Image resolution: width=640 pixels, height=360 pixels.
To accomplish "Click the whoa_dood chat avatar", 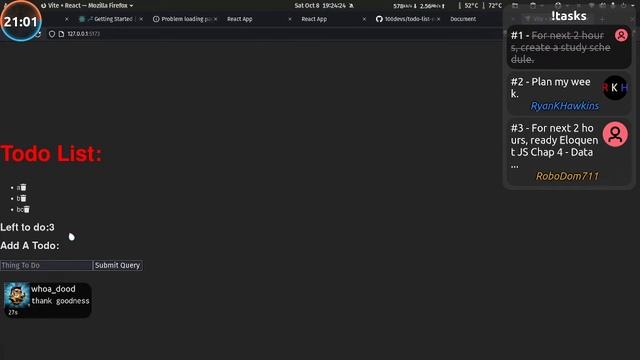I will (17, 295).
